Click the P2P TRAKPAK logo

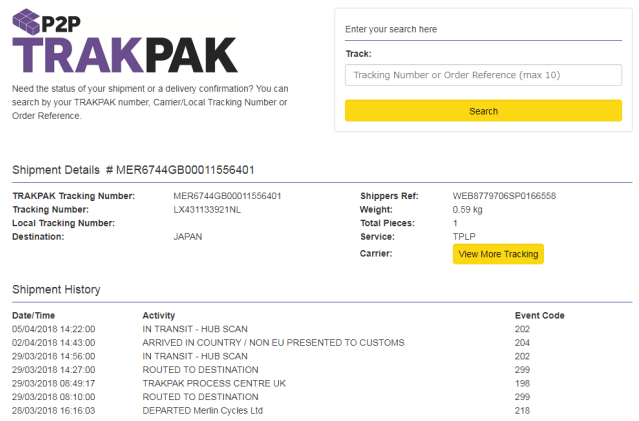(125, 41)
